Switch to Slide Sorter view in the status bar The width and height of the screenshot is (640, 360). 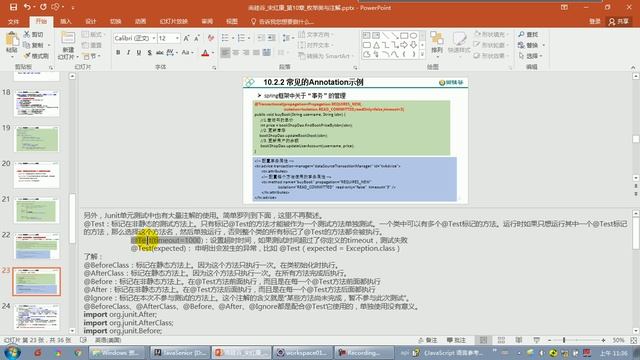(501, 340)
